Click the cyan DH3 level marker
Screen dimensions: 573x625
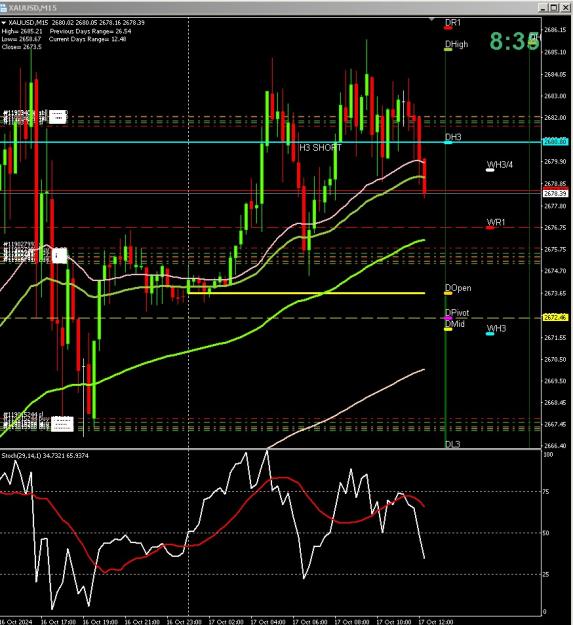[448, 142]
